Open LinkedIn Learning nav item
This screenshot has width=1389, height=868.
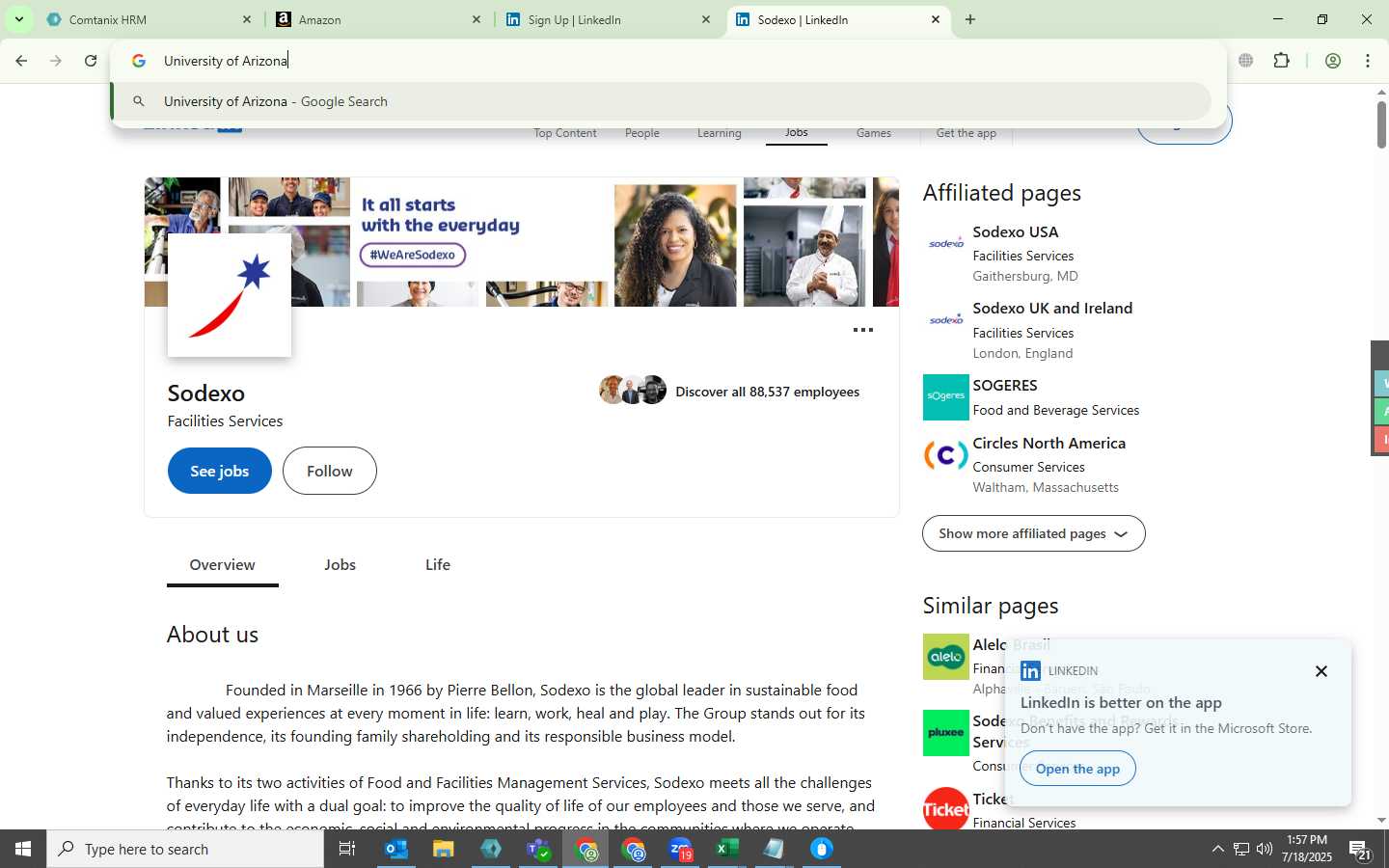coord(720,133)
